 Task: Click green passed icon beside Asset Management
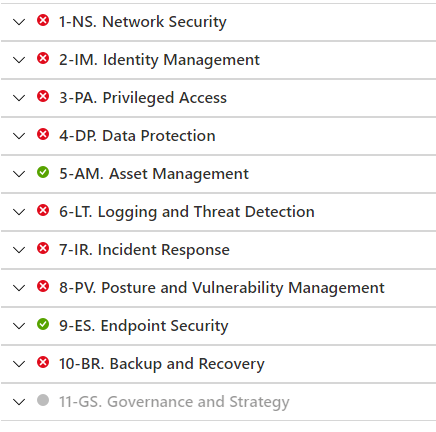click(43, 172)
